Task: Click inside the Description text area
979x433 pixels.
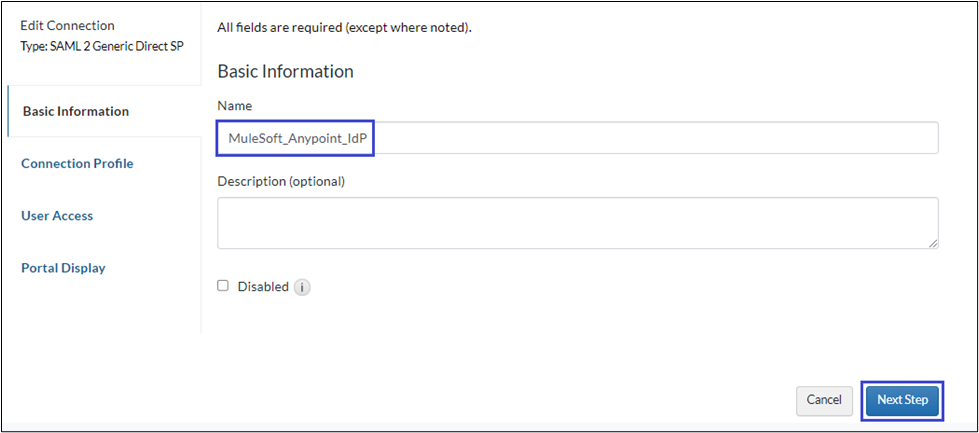Action: [x=577, y=222]
